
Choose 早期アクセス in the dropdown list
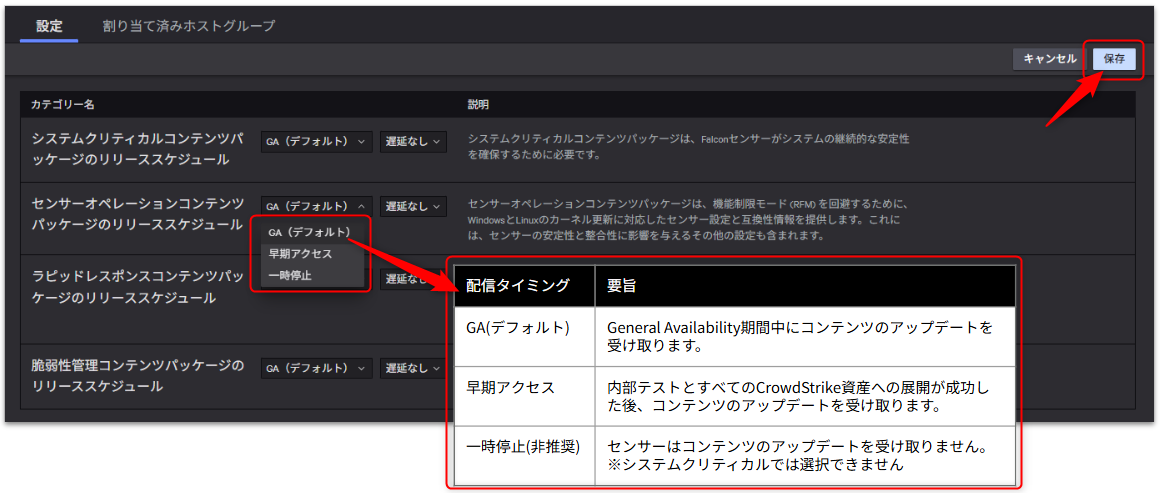(310, 254)
